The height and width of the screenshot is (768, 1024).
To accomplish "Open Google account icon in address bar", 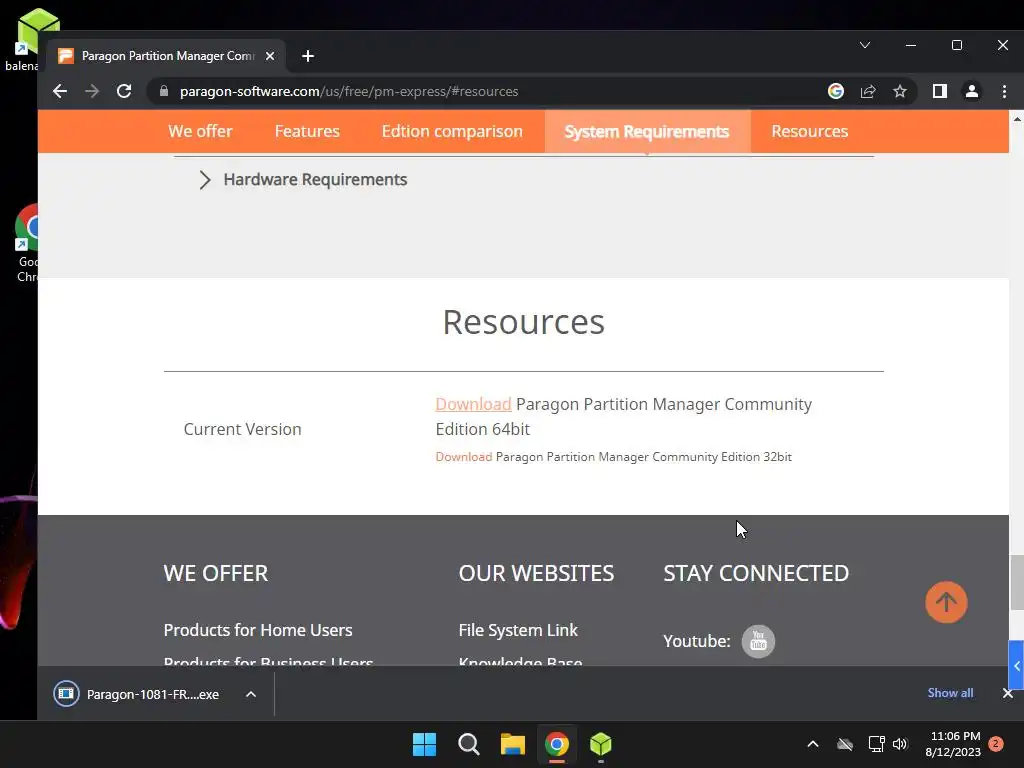I will click(835, 91).
